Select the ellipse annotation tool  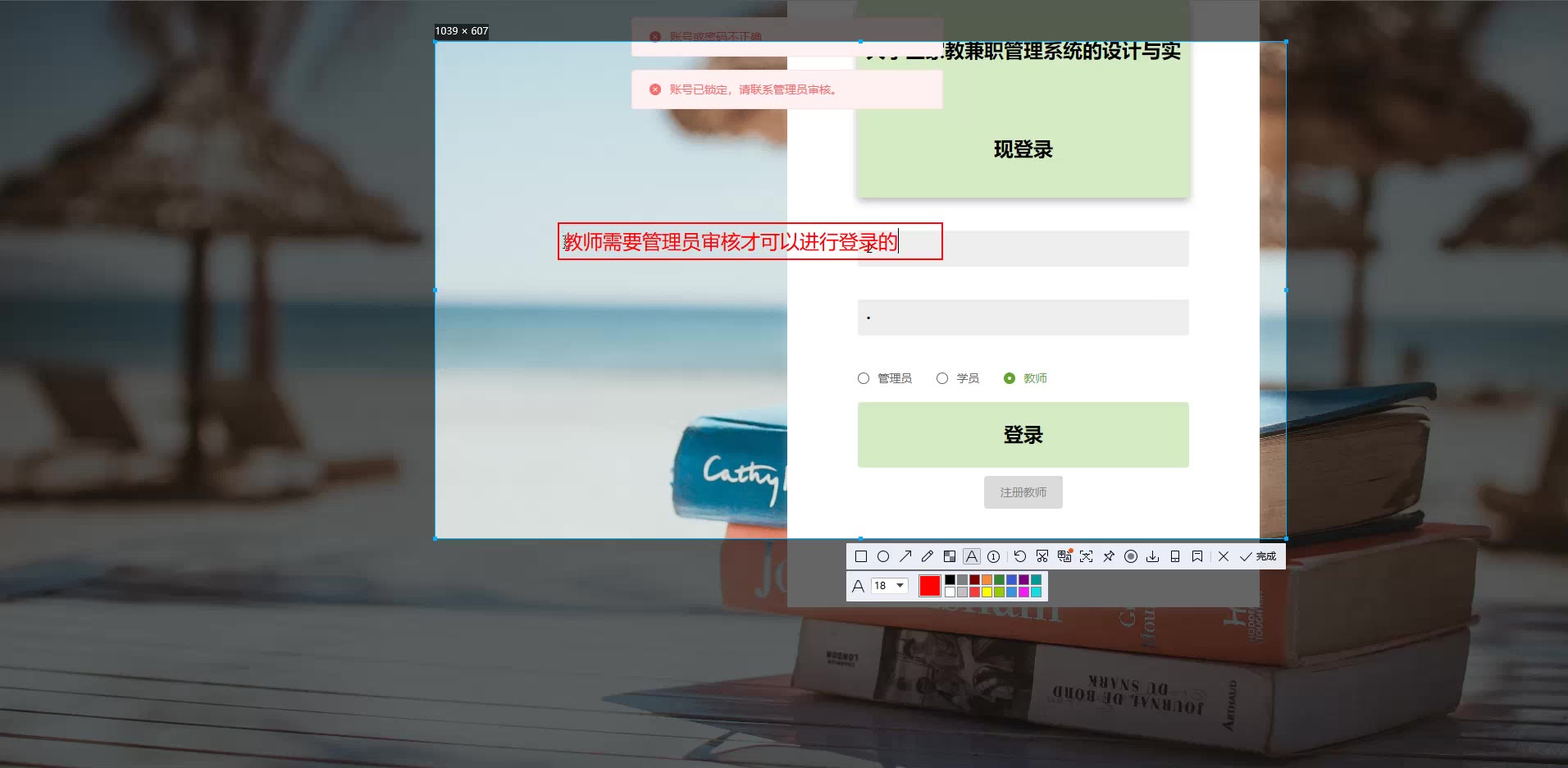[883, 556]
